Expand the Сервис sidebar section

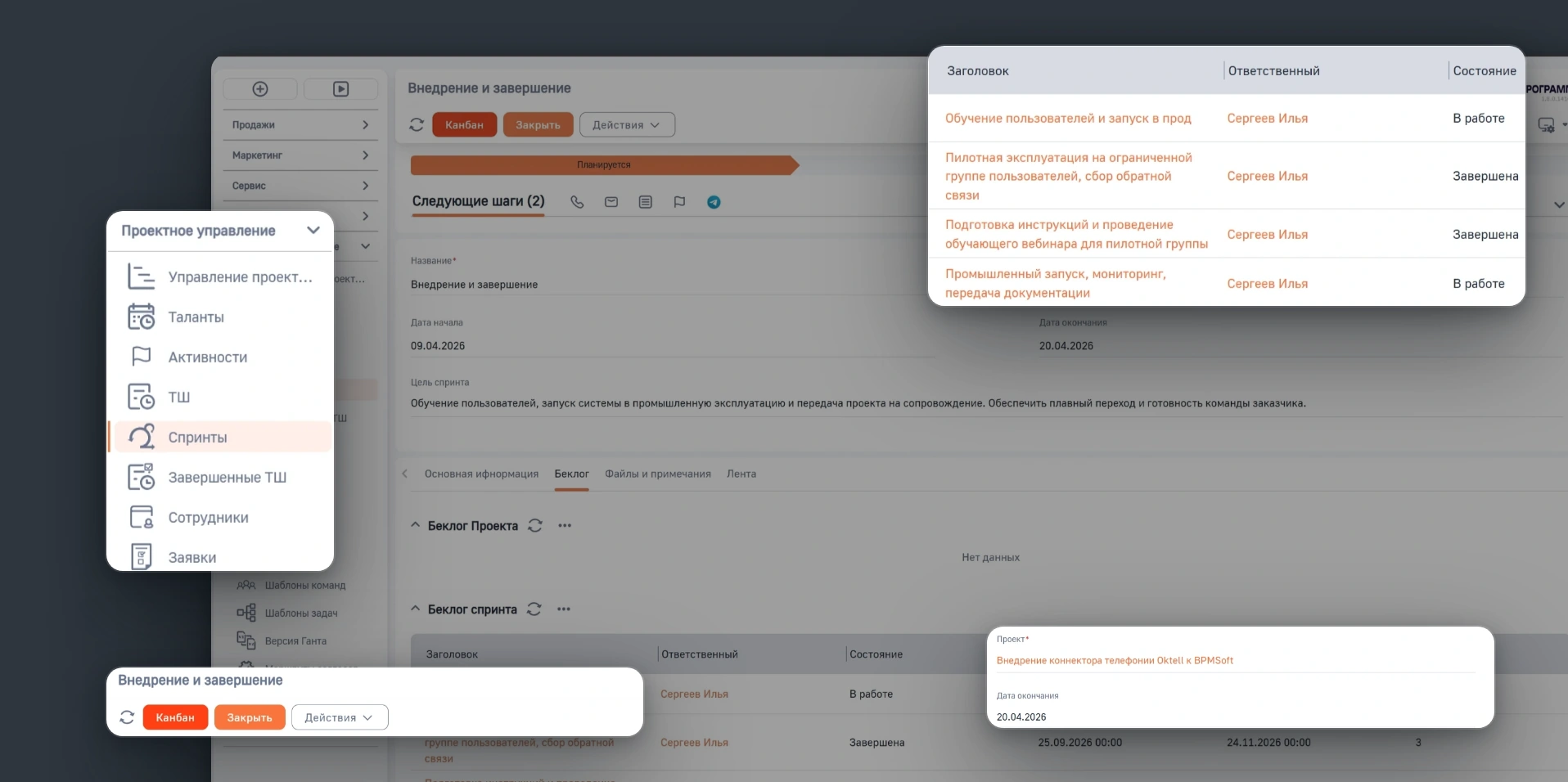(x=300, y=186)
